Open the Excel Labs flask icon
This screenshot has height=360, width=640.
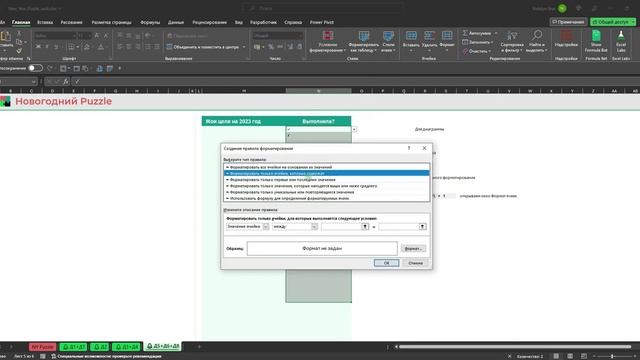click(x=621, y=36)
